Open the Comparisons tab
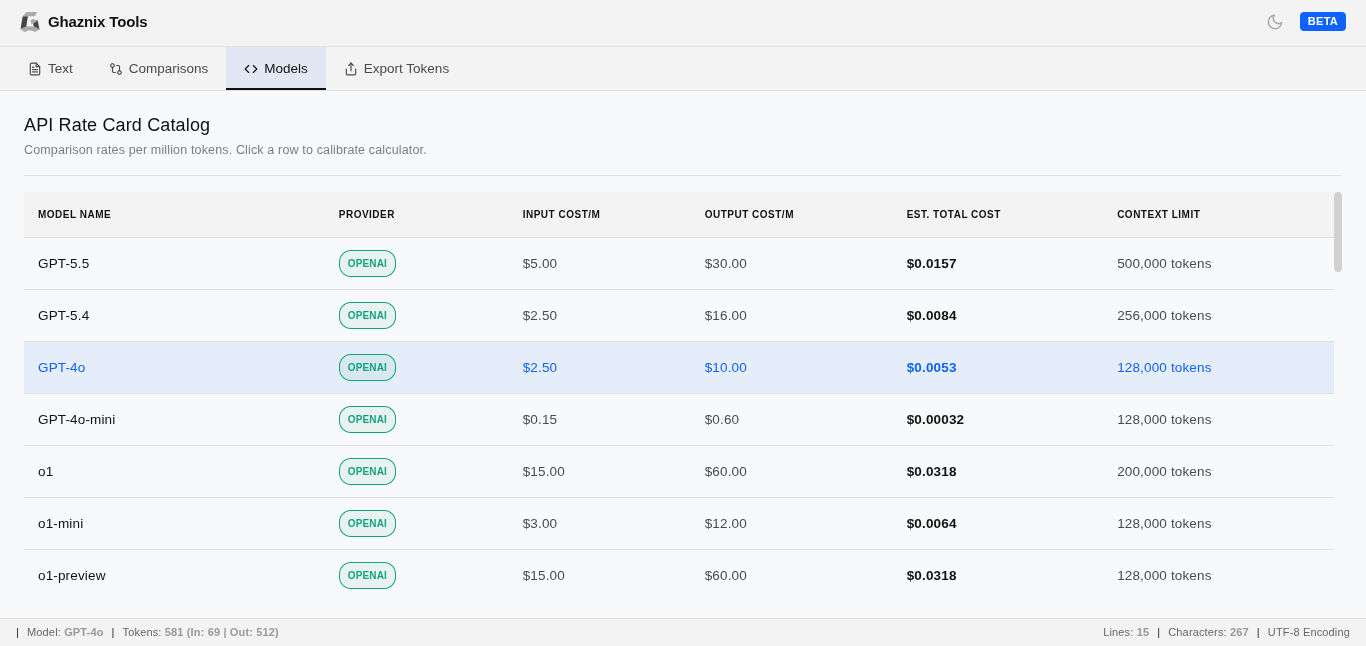 [159, 69]
